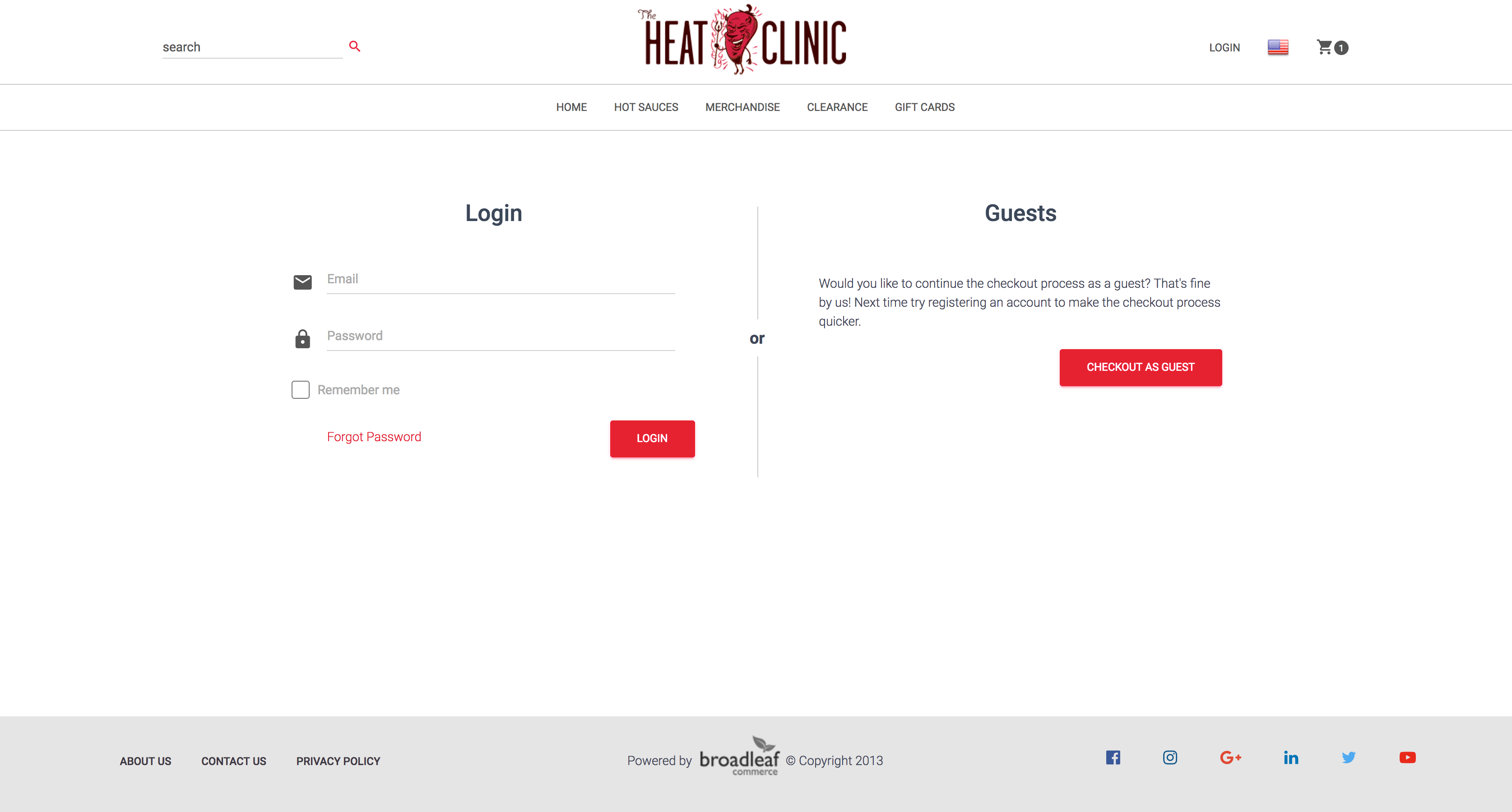Screen dimensions: 1512x812
Task: Click CHECKOUT AS GUEST button
Action: click(1140, 366)
